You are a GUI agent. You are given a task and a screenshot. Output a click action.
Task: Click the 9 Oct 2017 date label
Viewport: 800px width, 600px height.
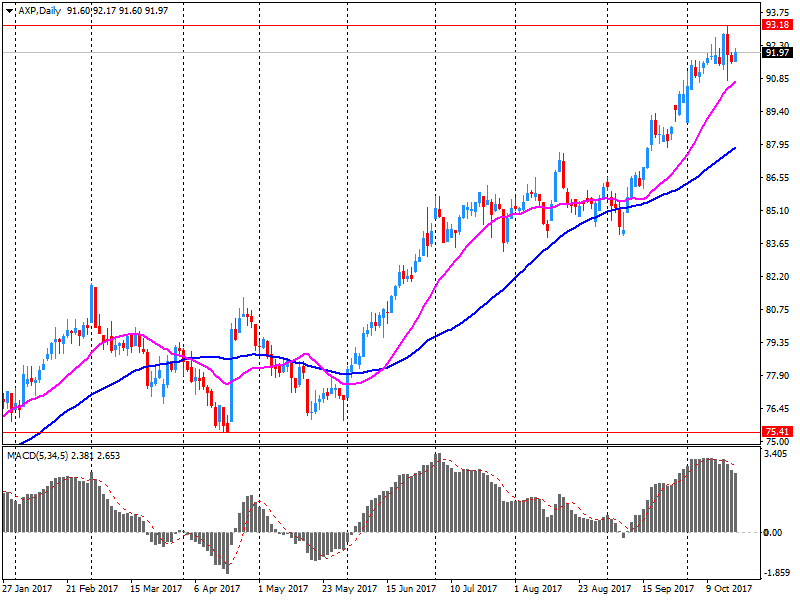click(730, 589)
